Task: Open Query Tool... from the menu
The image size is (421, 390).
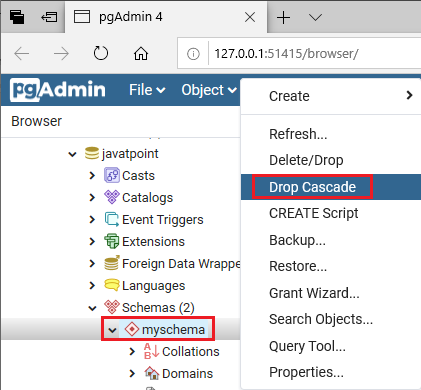Action: pyautogui.click(x=331, y=346)
